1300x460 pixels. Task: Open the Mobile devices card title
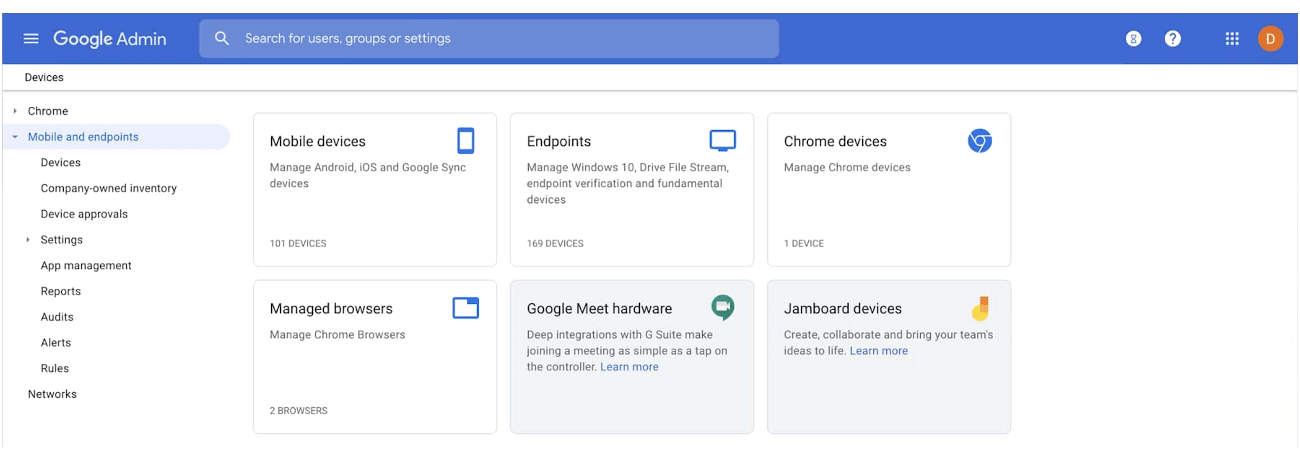tap(318, 142)
